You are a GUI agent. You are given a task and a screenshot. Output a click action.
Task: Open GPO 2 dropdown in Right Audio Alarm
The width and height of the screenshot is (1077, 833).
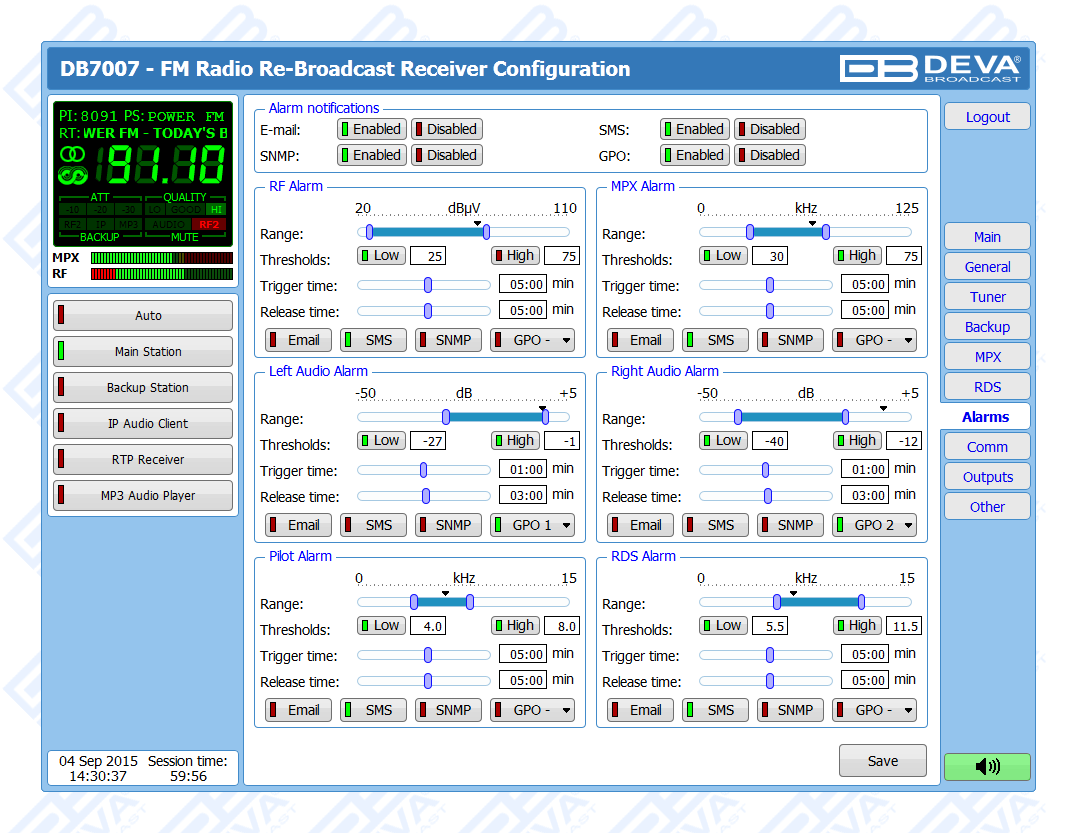point(874,525)
